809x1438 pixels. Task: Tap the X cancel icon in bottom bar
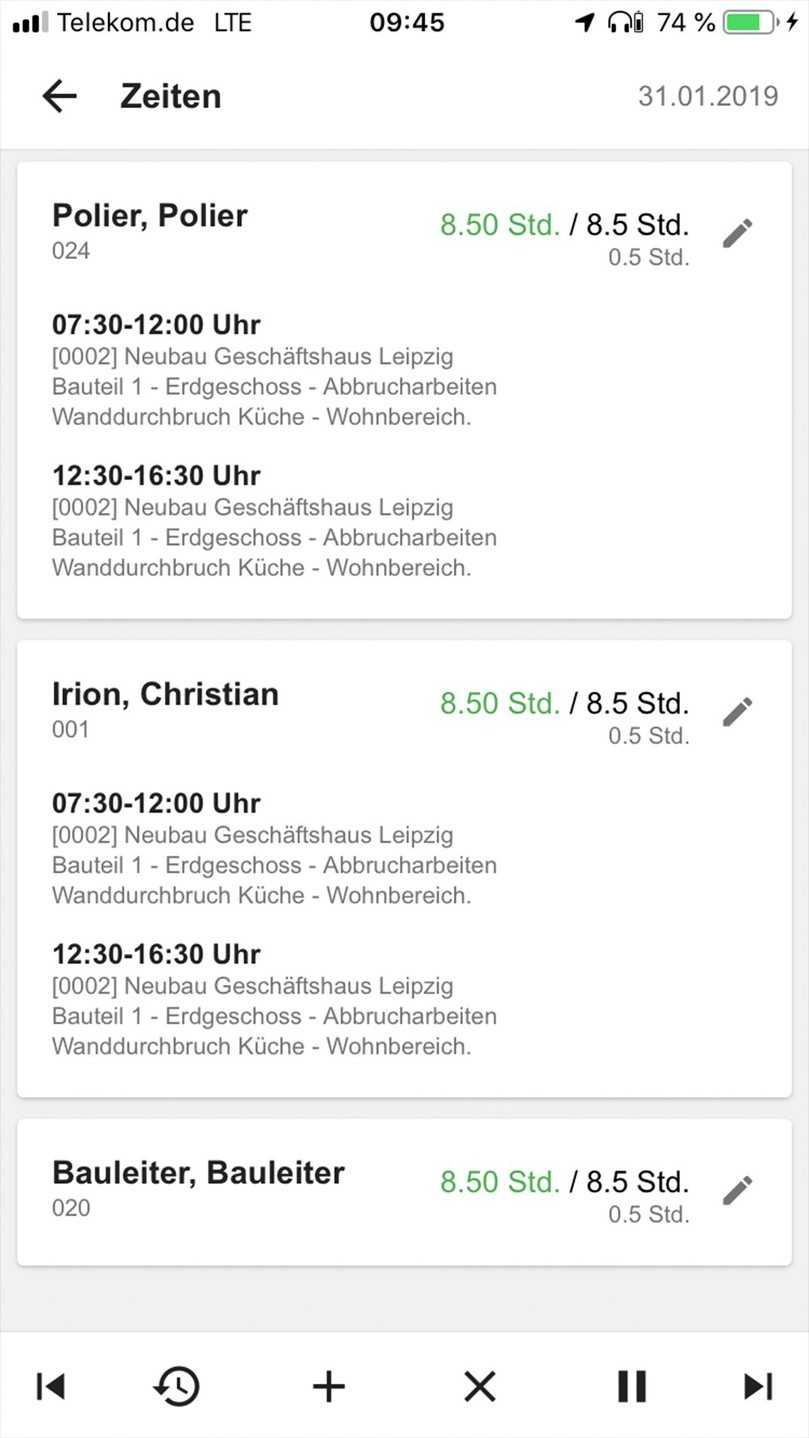click(x=480, y=1386)
